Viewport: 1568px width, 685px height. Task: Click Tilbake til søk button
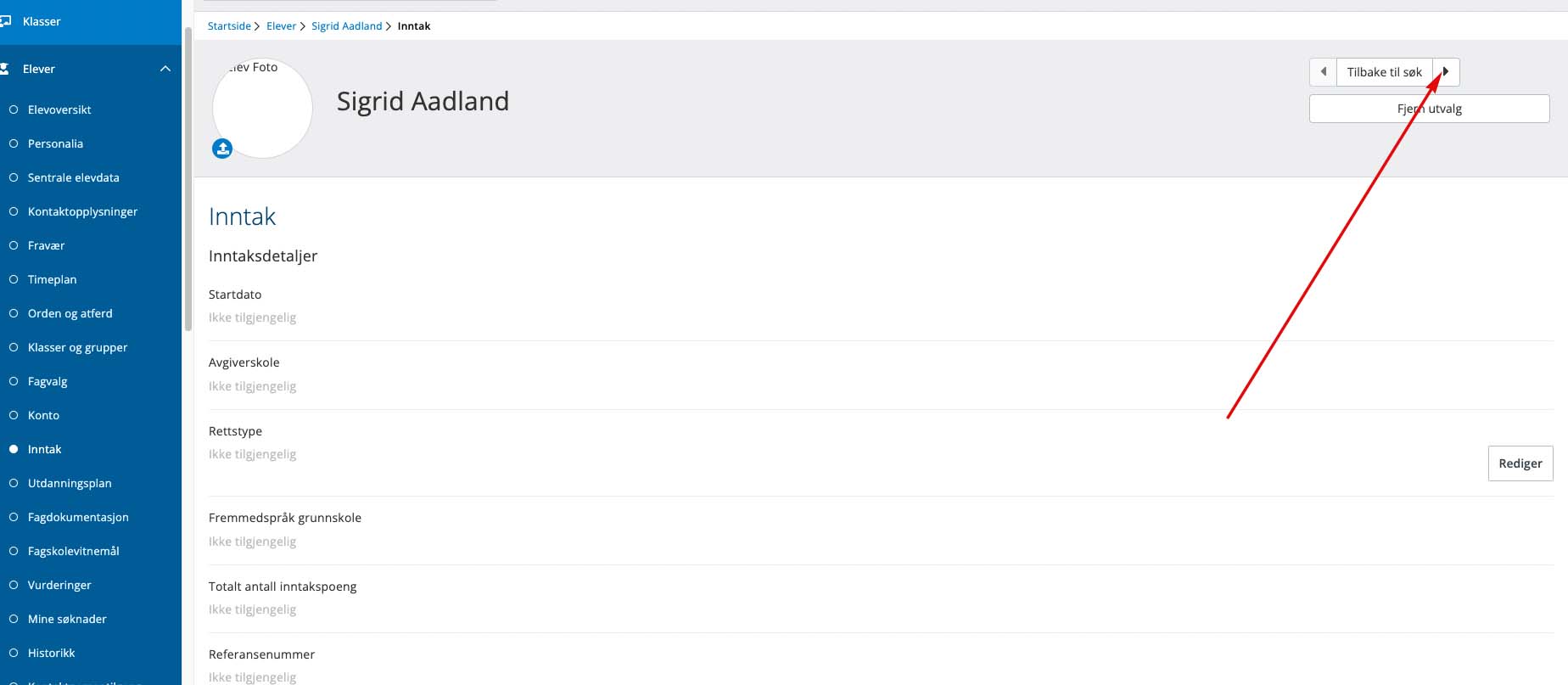pos(1384,72)
